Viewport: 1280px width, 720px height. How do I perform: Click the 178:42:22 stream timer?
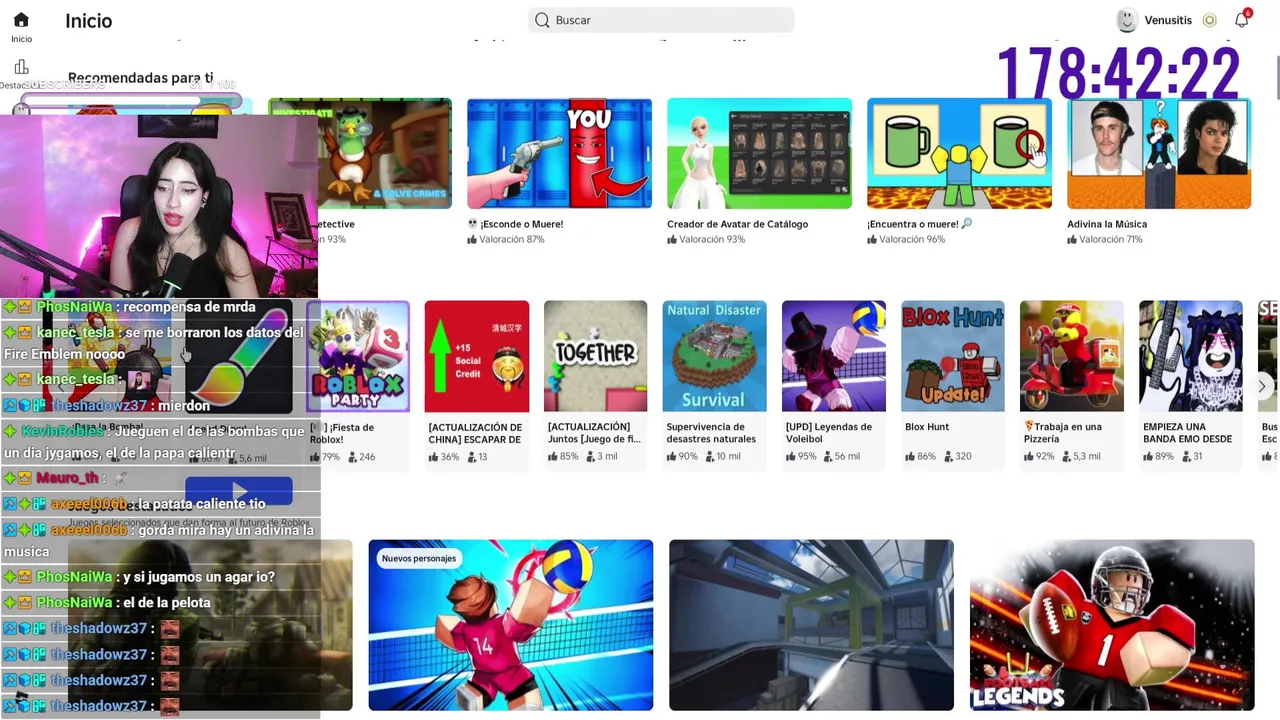tap(1119, 75)
